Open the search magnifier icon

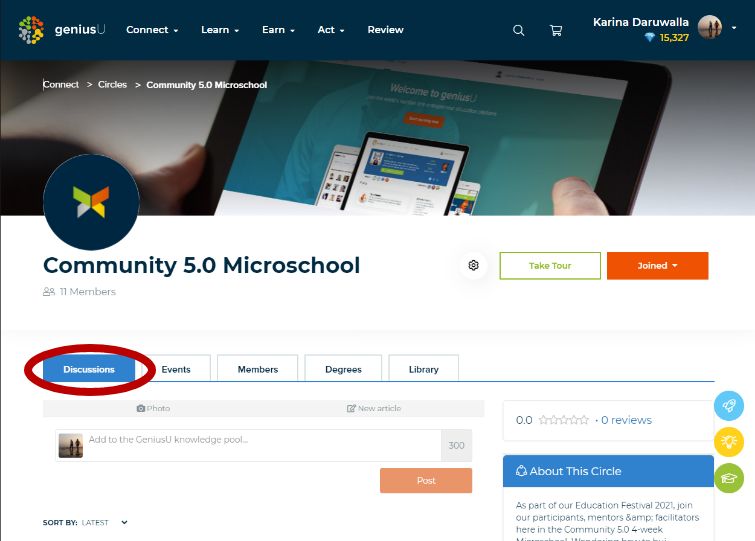518,30
